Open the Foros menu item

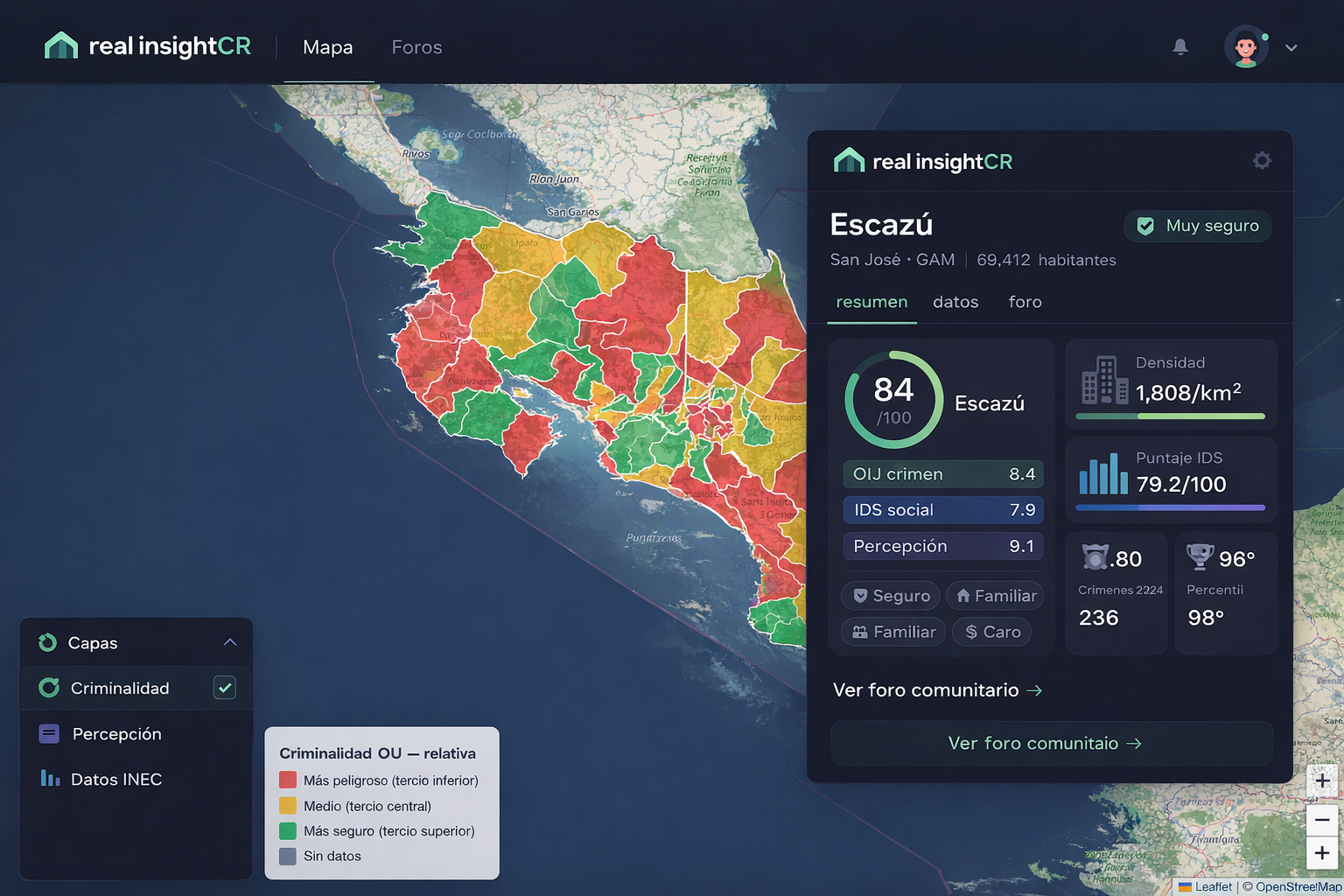coord(416,47)
